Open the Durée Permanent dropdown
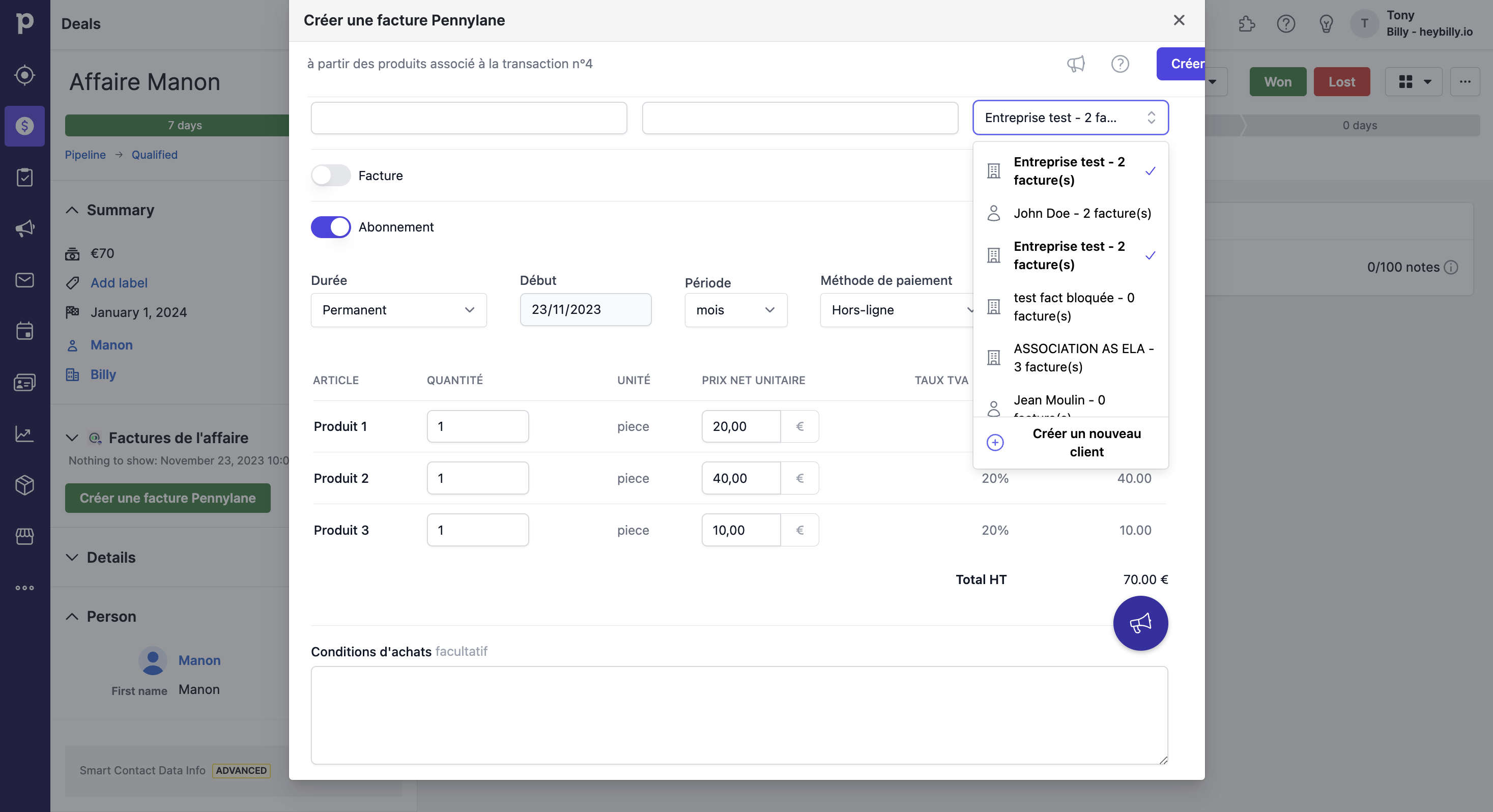 [398, 310]
